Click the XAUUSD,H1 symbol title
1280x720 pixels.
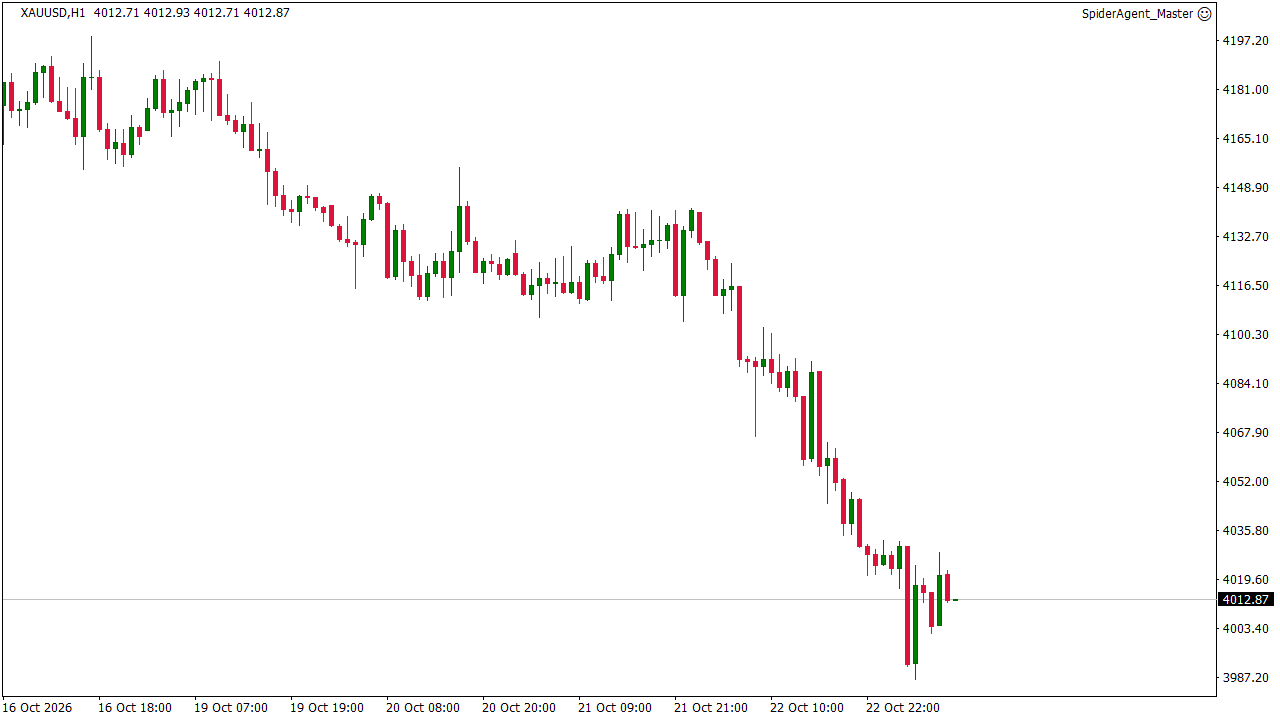coord(53,13)
